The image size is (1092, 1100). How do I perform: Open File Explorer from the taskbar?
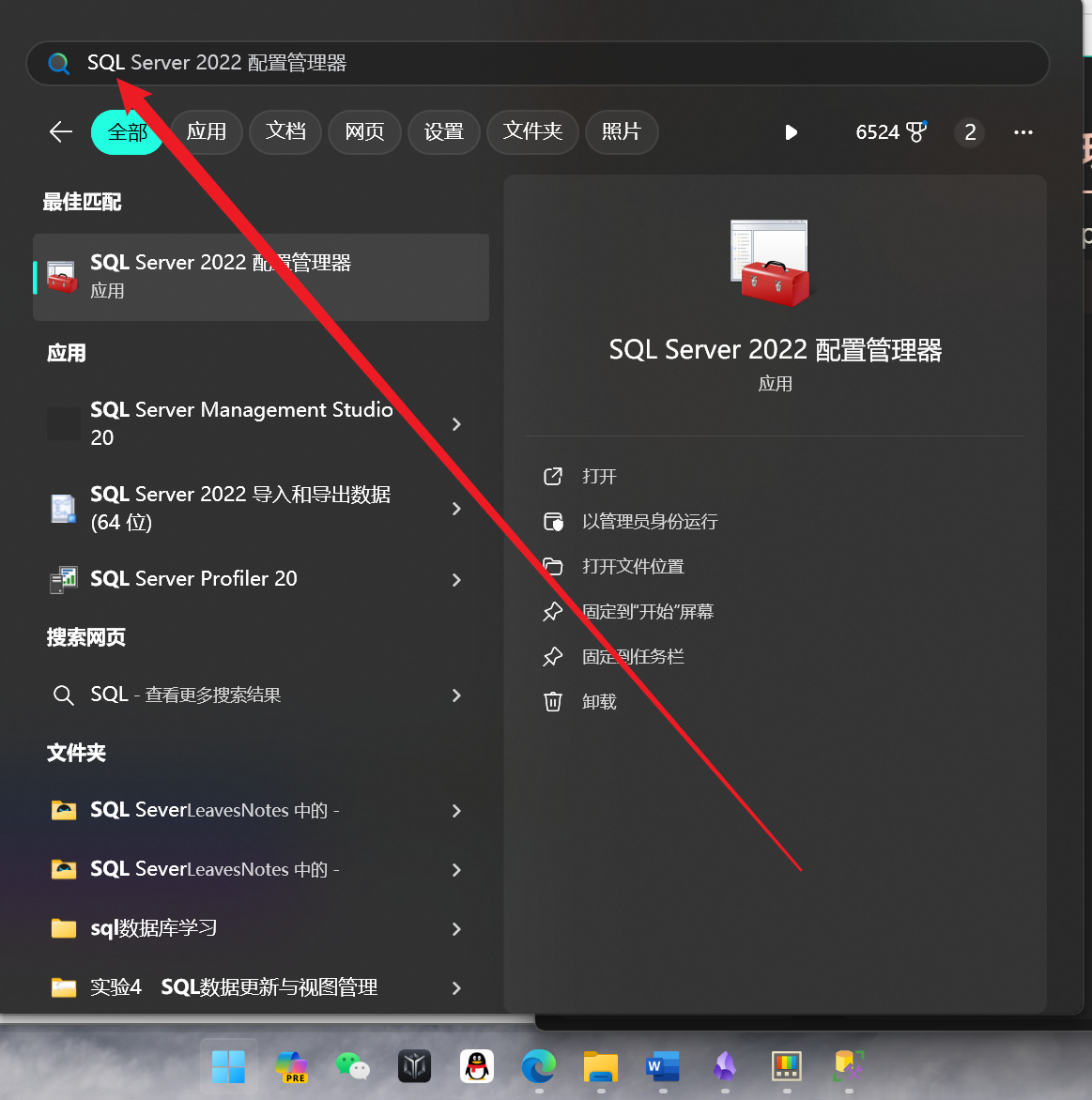coord(601,1066)
